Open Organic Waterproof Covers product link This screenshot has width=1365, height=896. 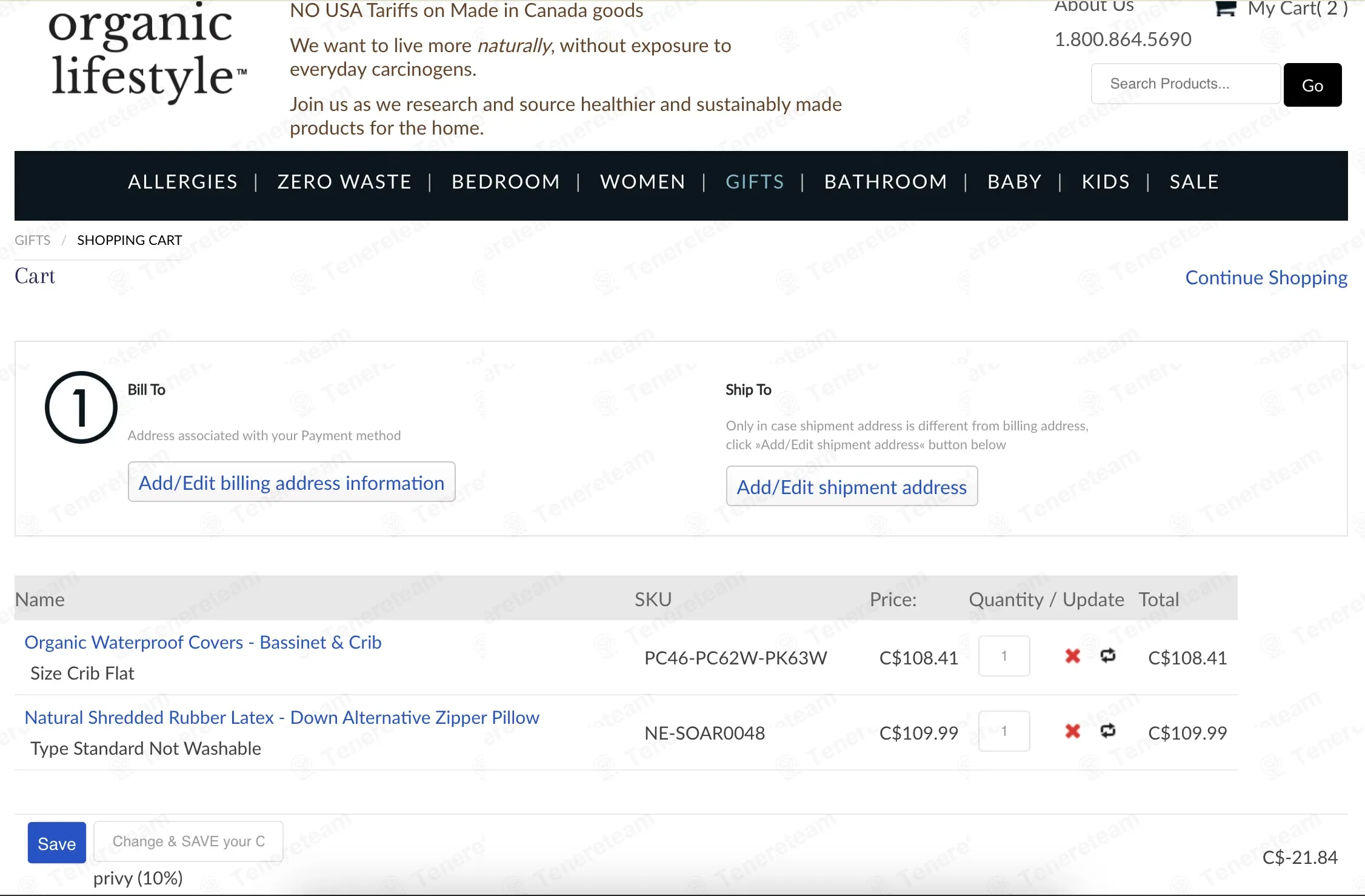click(203, 643)
